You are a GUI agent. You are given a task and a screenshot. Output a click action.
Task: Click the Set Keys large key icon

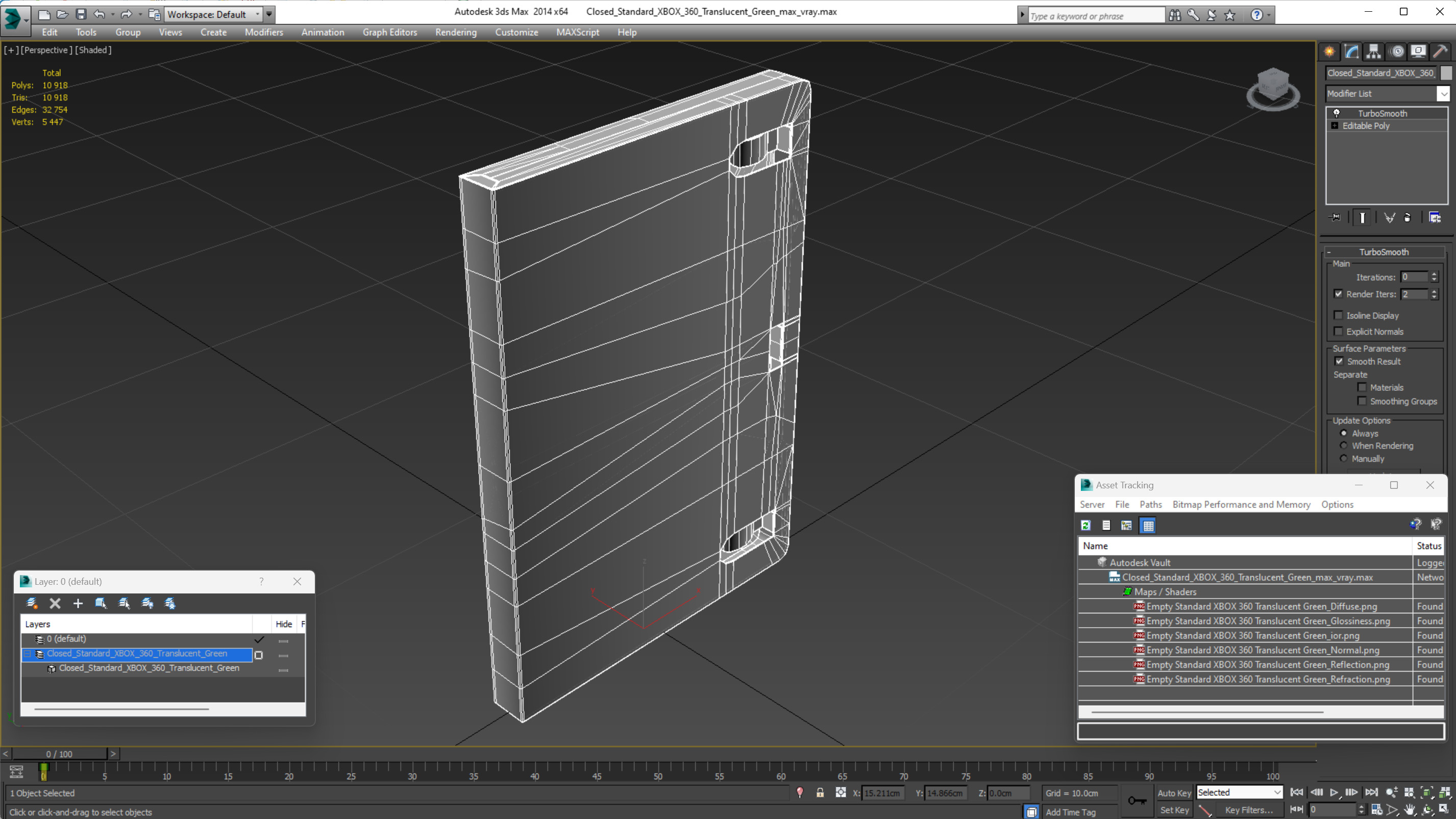1137,800
